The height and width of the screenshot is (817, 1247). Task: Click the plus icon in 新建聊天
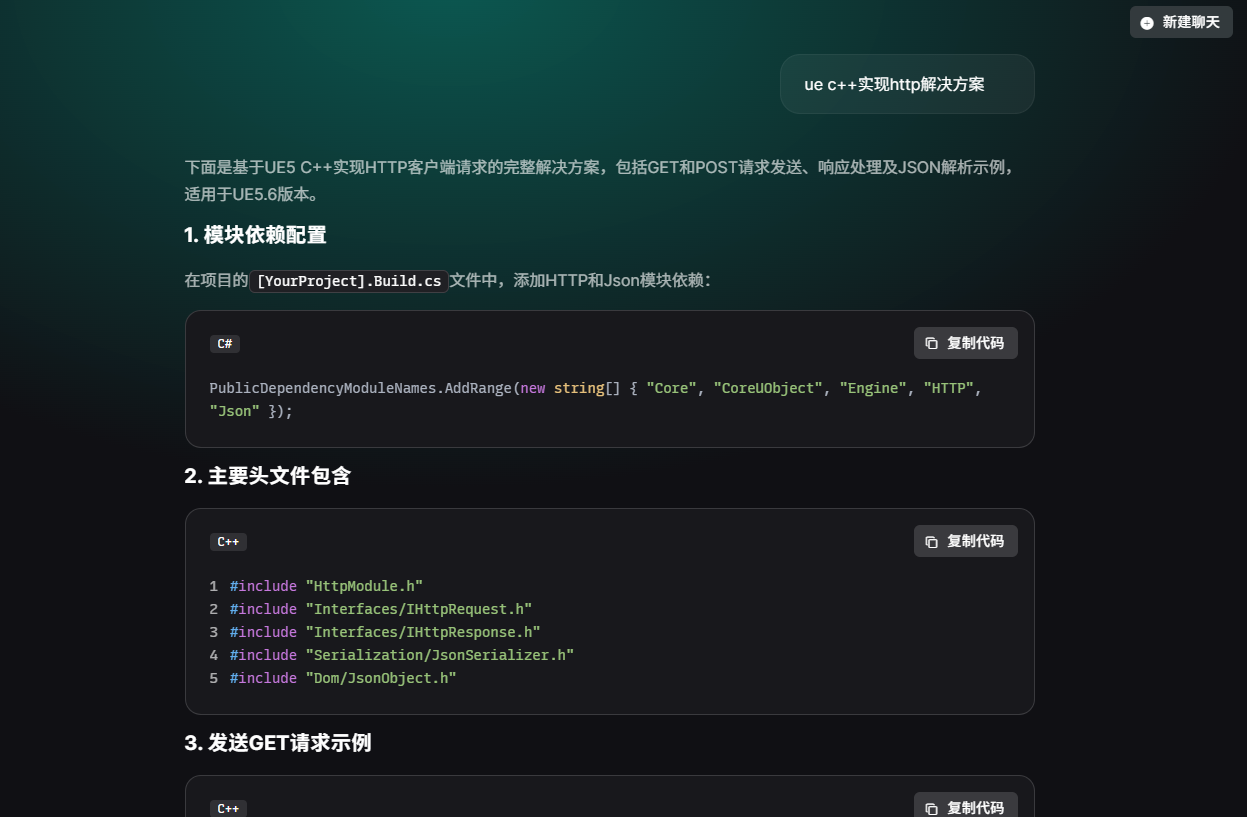coord(1147,23)
